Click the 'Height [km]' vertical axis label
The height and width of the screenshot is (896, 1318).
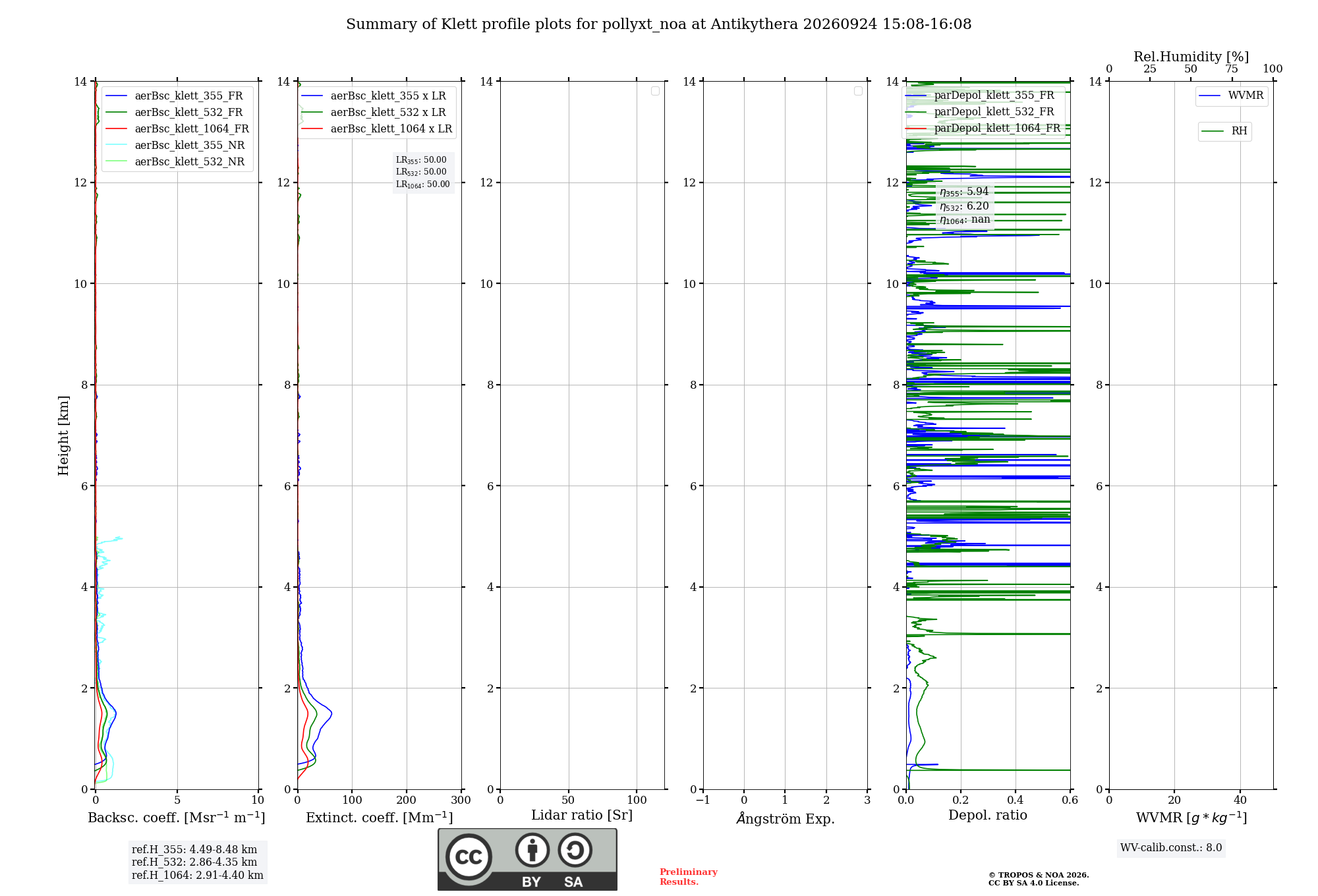(x=63, y=435)
